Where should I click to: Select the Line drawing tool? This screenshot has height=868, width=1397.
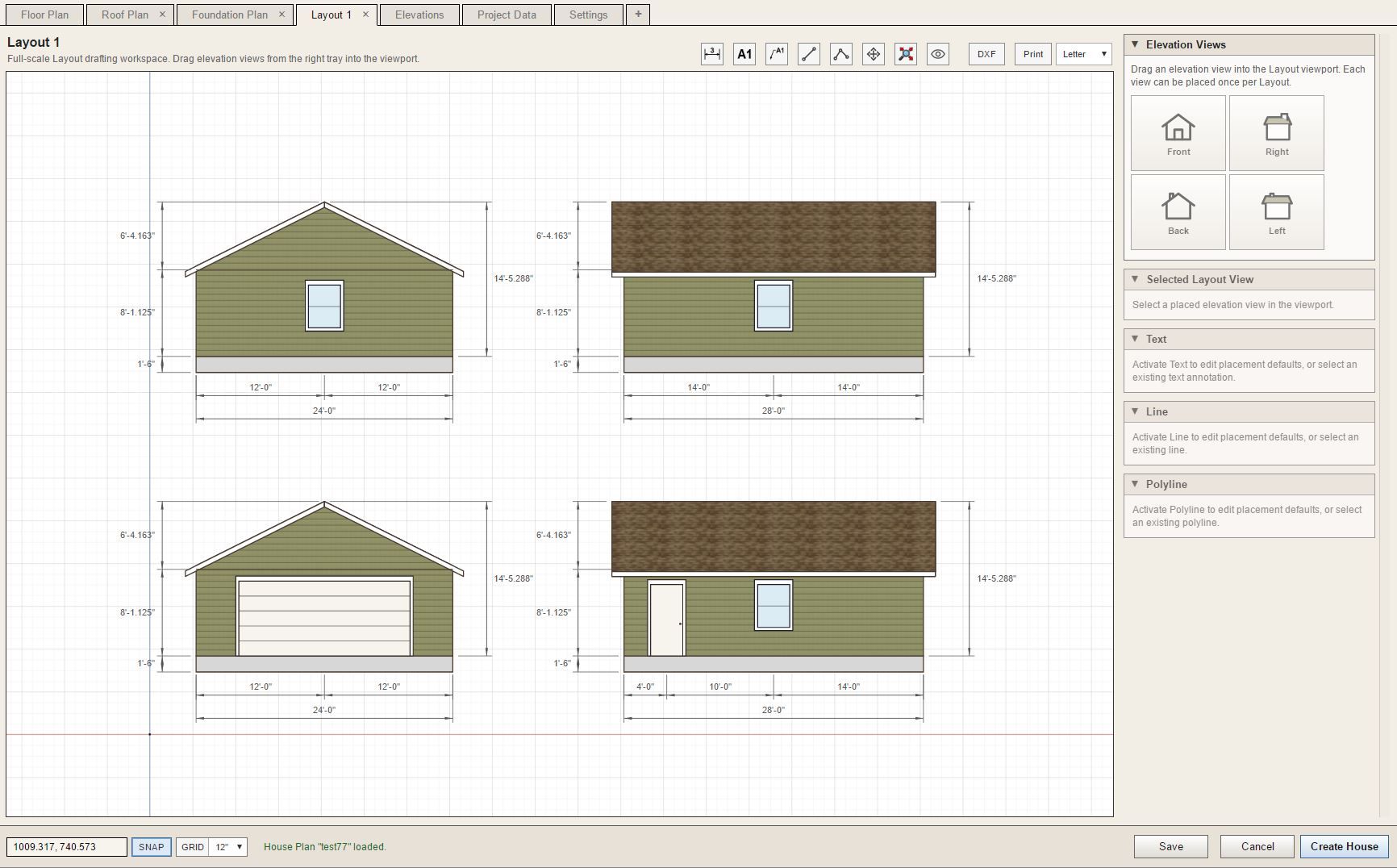coord(809,54)
